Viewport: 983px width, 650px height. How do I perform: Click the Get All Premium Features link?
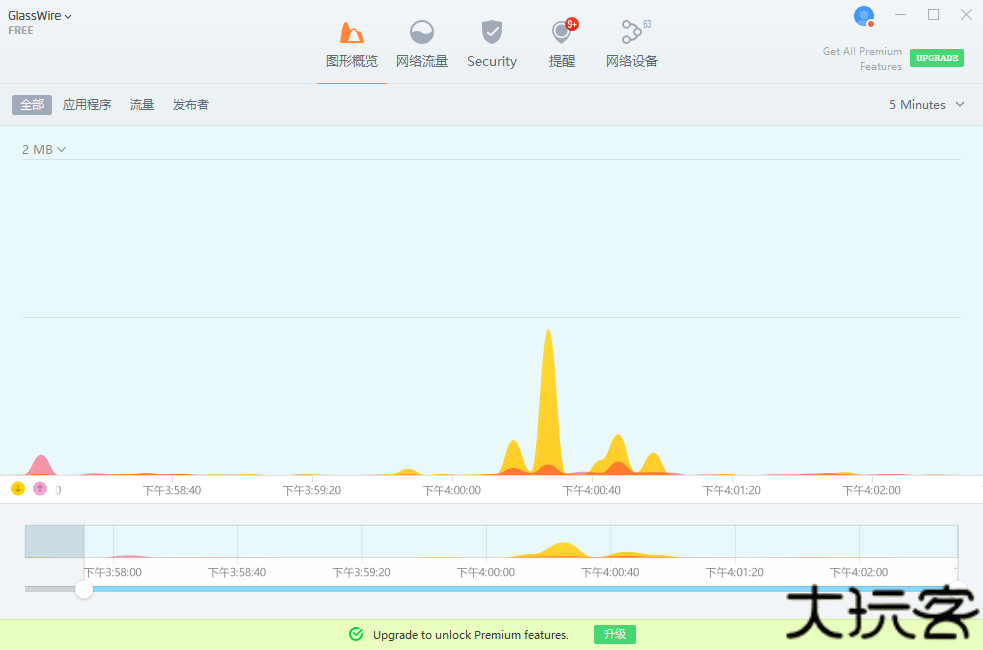tap(863, 59)
